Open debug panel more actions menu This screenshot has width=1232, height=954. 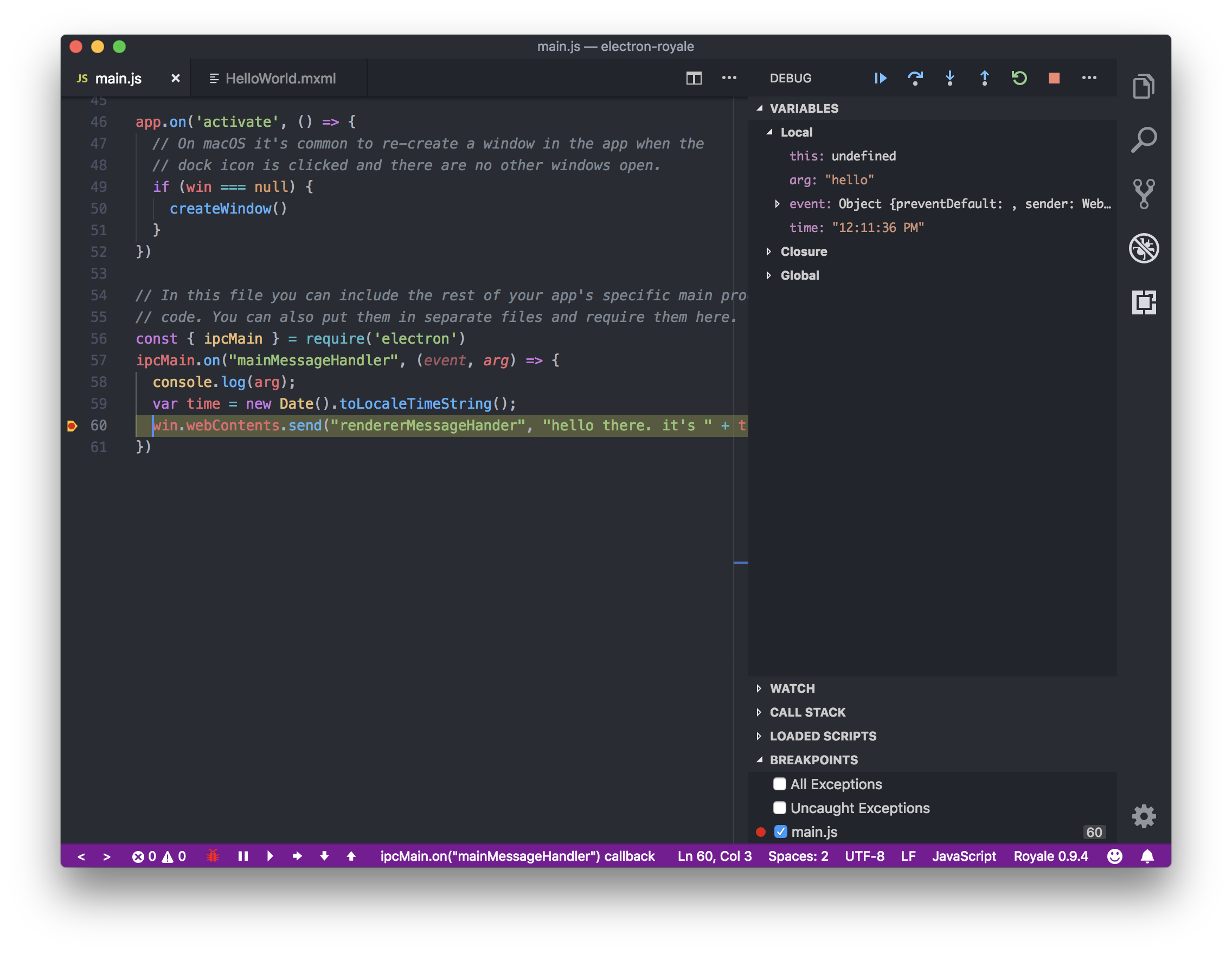coord(1089,78)
